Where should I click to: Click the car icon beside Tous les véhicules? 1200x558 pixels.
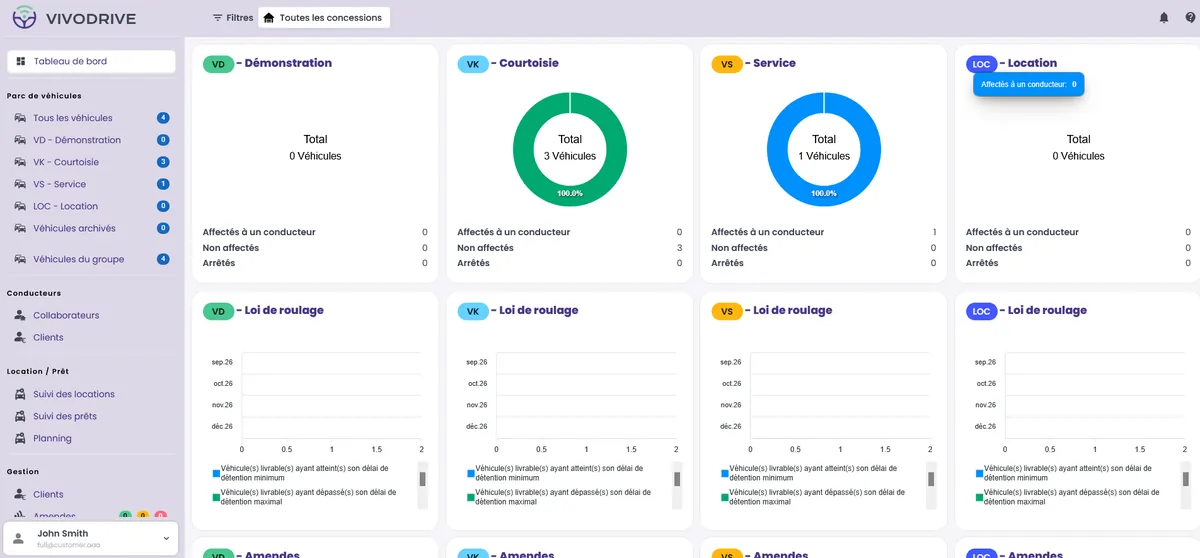click(x=21, y=118)
